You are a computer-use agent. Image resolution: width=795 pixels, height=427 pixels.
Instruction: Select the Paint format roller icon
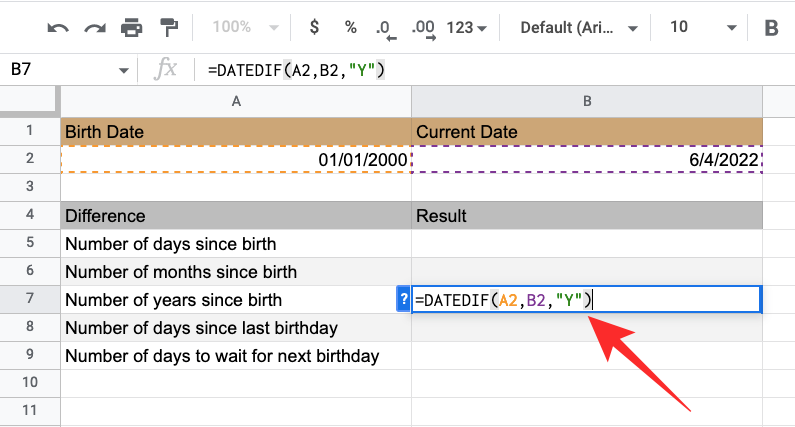[168, 27]
